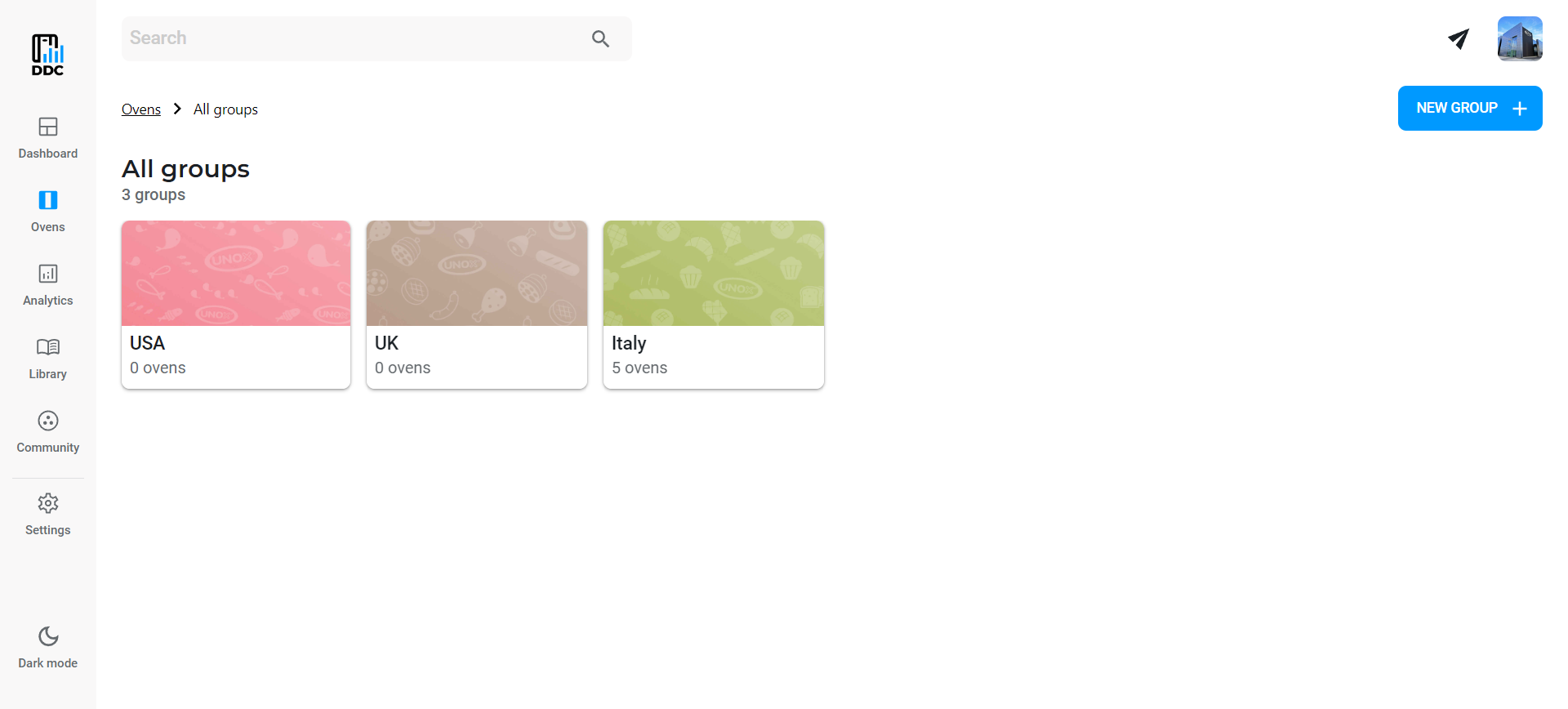The height and width of the screenshot is (709, 1568).
Task: Open Settings from the sidebar
Action: 47,514
